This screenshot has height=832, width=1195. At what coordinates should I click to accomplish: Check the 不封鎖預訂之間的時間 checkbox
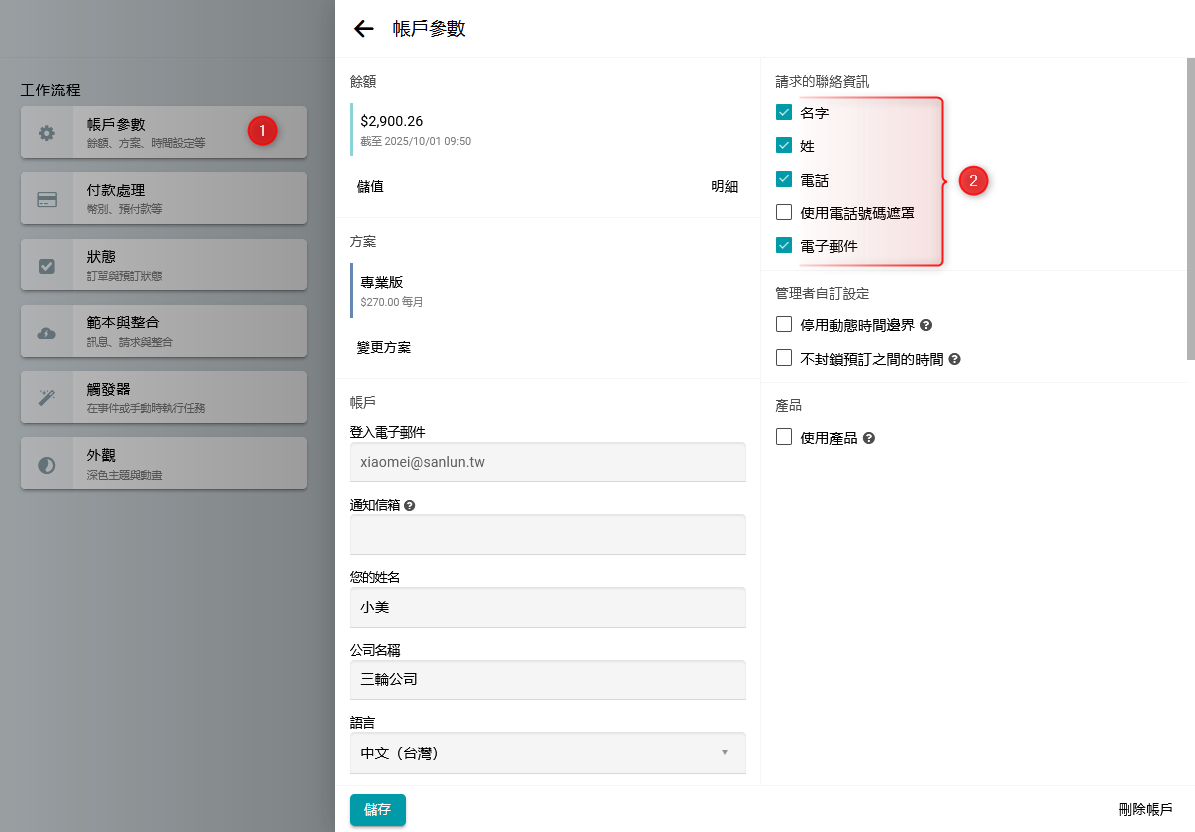[x=784, y=358]
